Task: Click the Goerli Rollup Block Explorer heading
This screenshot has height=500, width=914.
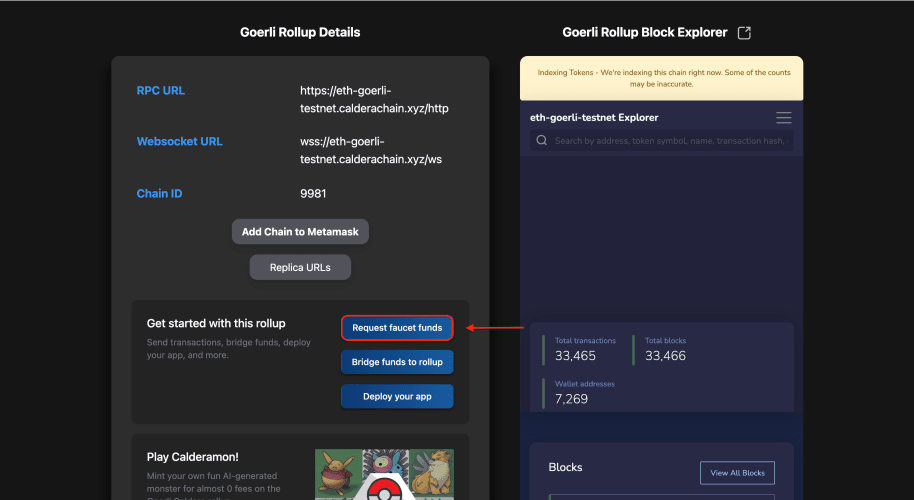Action: point(645,33)
